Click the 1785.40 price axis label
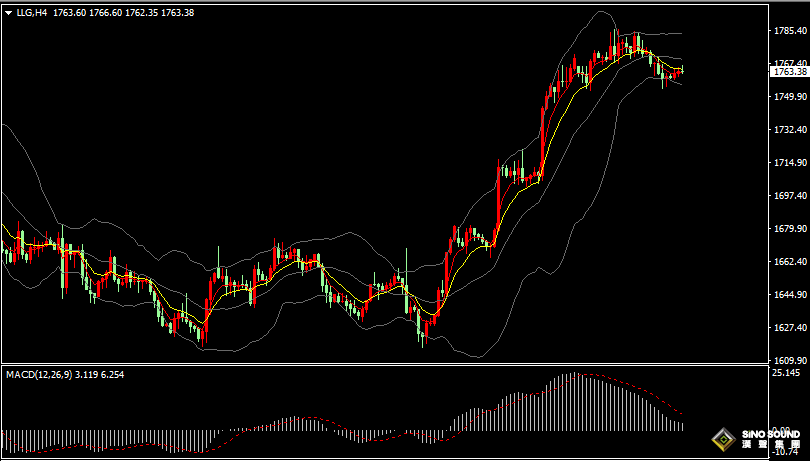 point(790,31)
